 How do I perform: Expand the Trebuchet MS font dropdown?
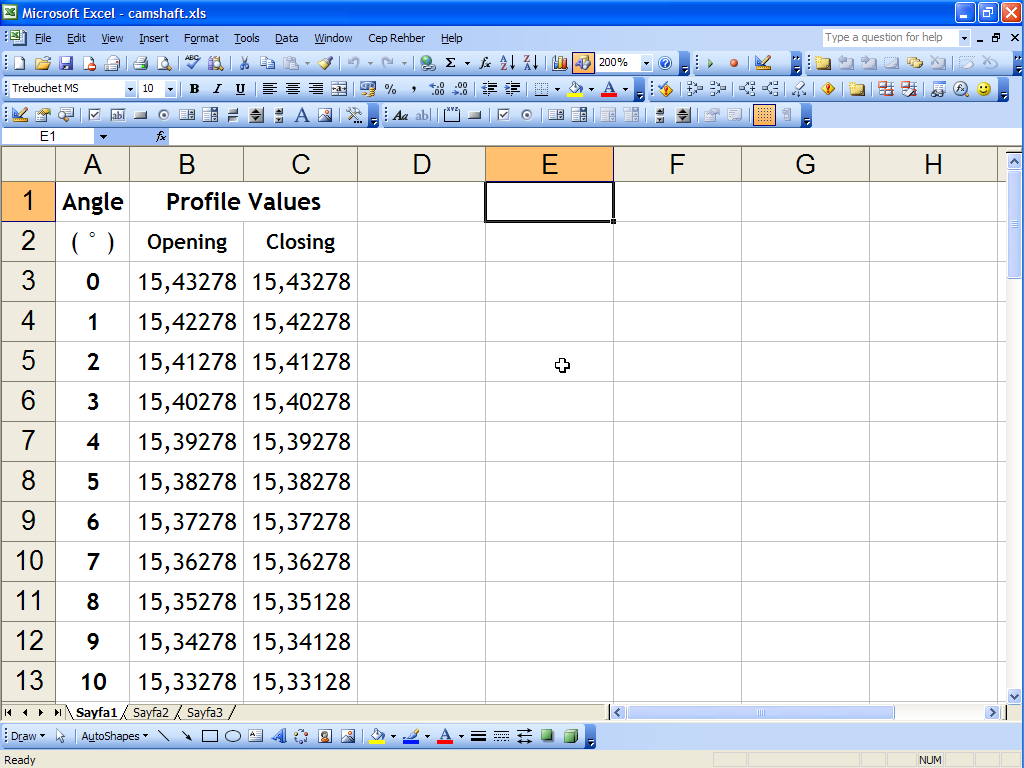point(130,89)
